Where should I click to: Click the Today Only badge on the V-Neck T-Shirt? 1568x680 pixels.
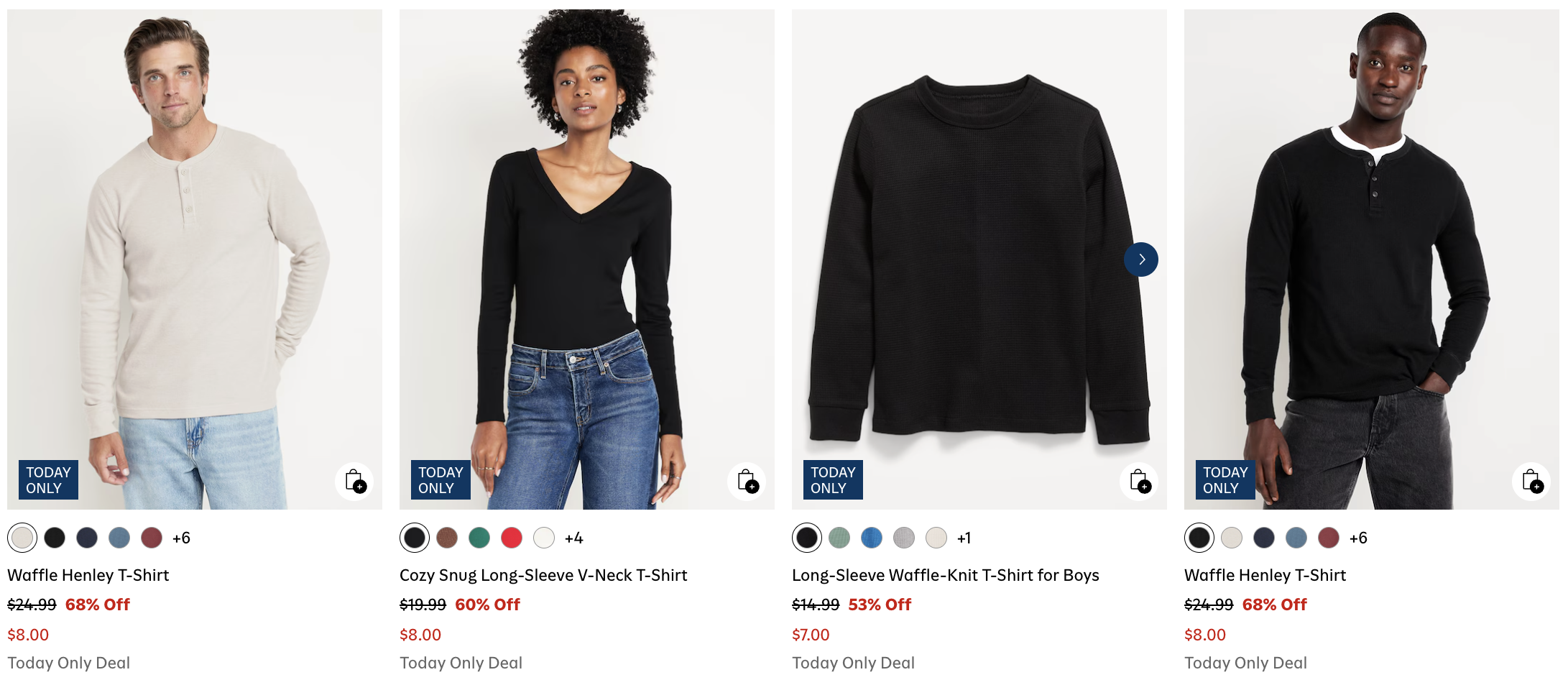(x=441, y=479)
